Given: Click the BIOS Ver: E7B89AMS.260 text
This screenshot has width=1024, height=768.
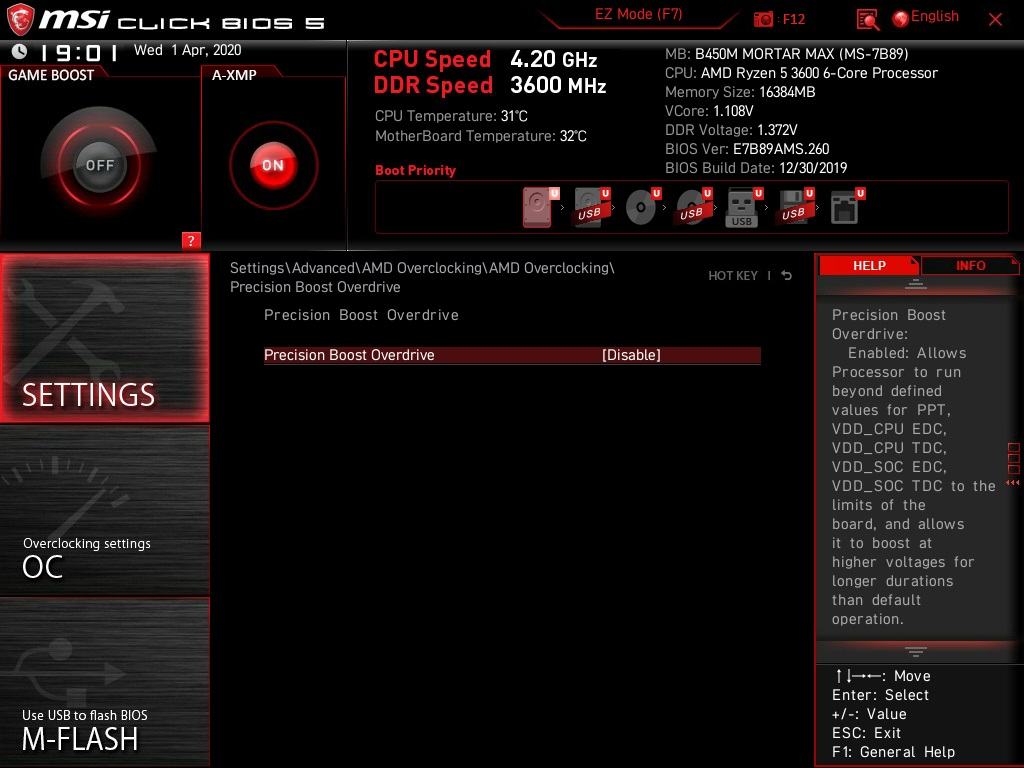Looking at the screenshot, I should tap(747, 149).
